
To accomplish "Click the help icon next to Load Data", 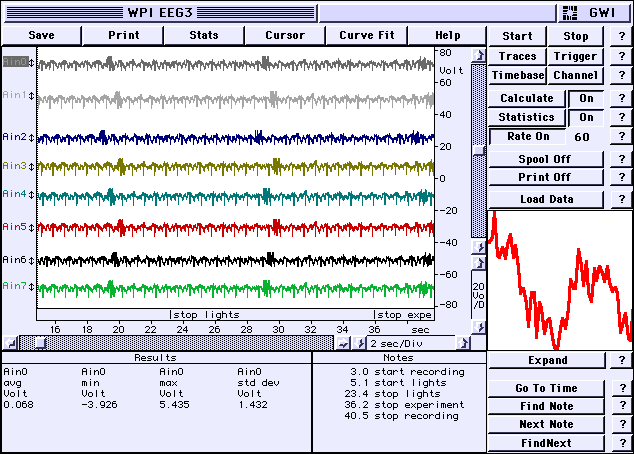I will coord(620,198).
